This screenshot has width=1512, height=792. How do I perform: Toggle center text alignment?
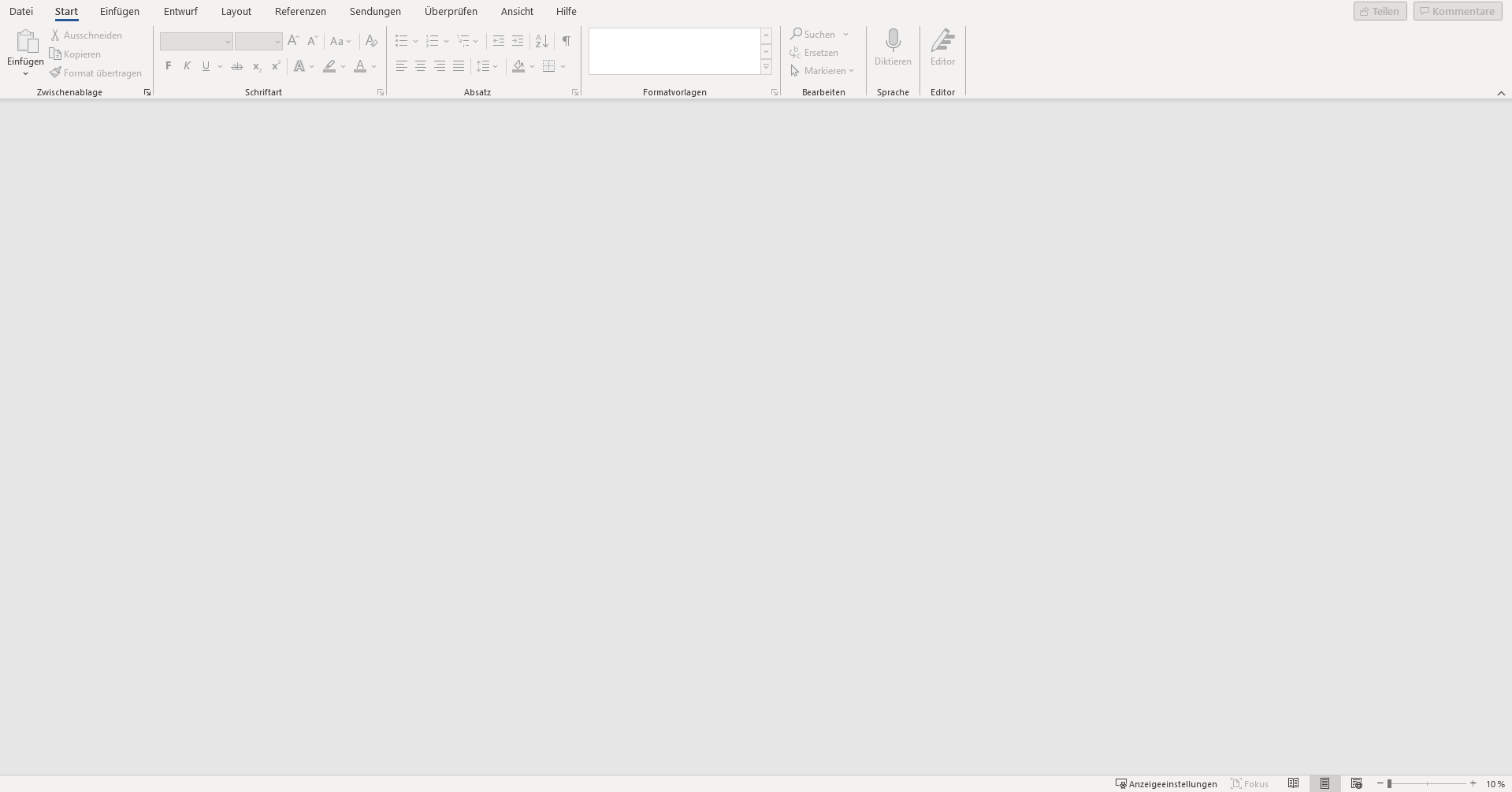click(420, 66)
